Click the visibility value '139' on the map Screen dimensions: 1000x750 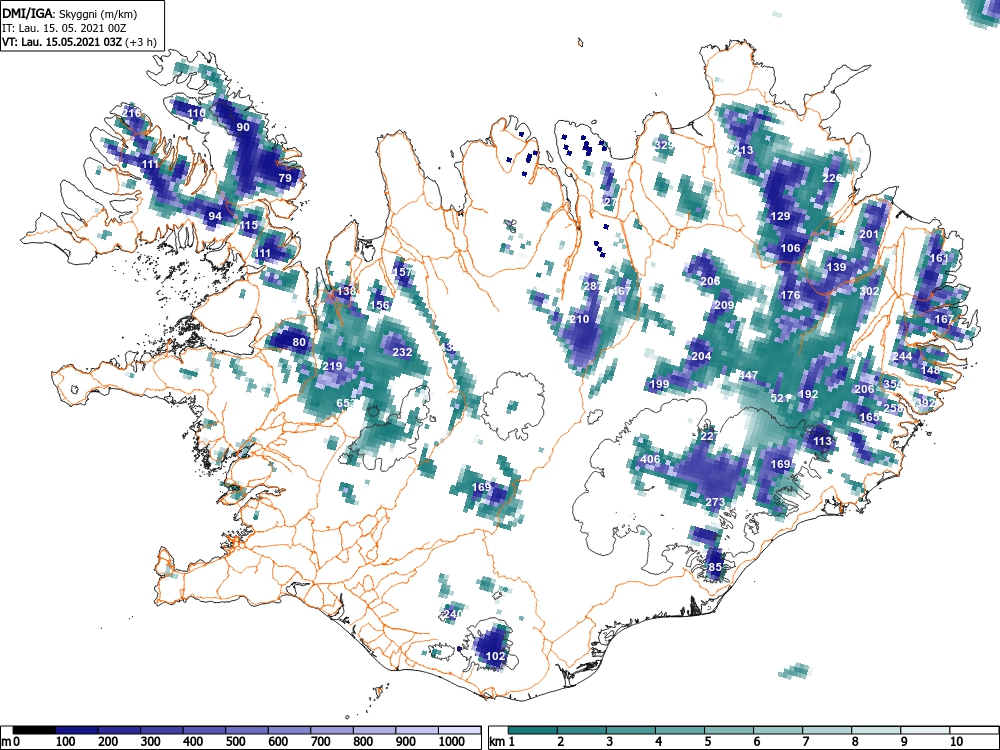[836, 267]
